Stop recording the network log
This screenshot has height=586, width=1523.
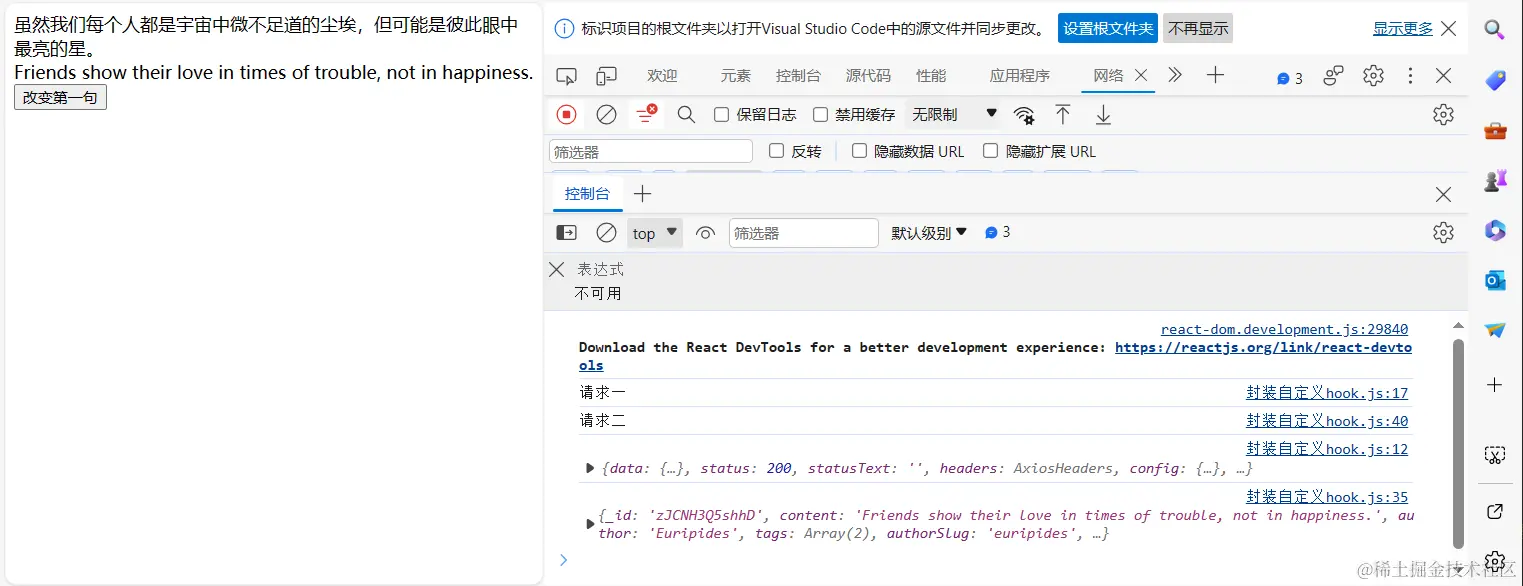click(x=567, y=115)
